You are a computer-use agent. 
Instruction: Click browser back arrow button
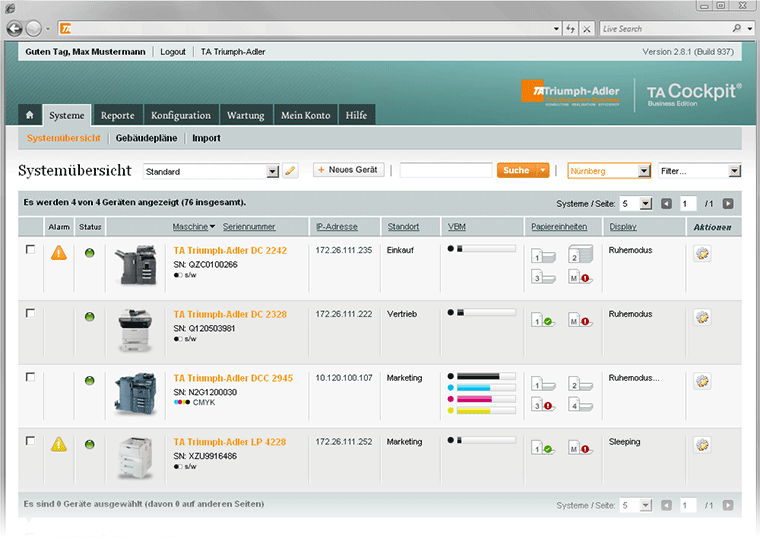coord(15,29)
